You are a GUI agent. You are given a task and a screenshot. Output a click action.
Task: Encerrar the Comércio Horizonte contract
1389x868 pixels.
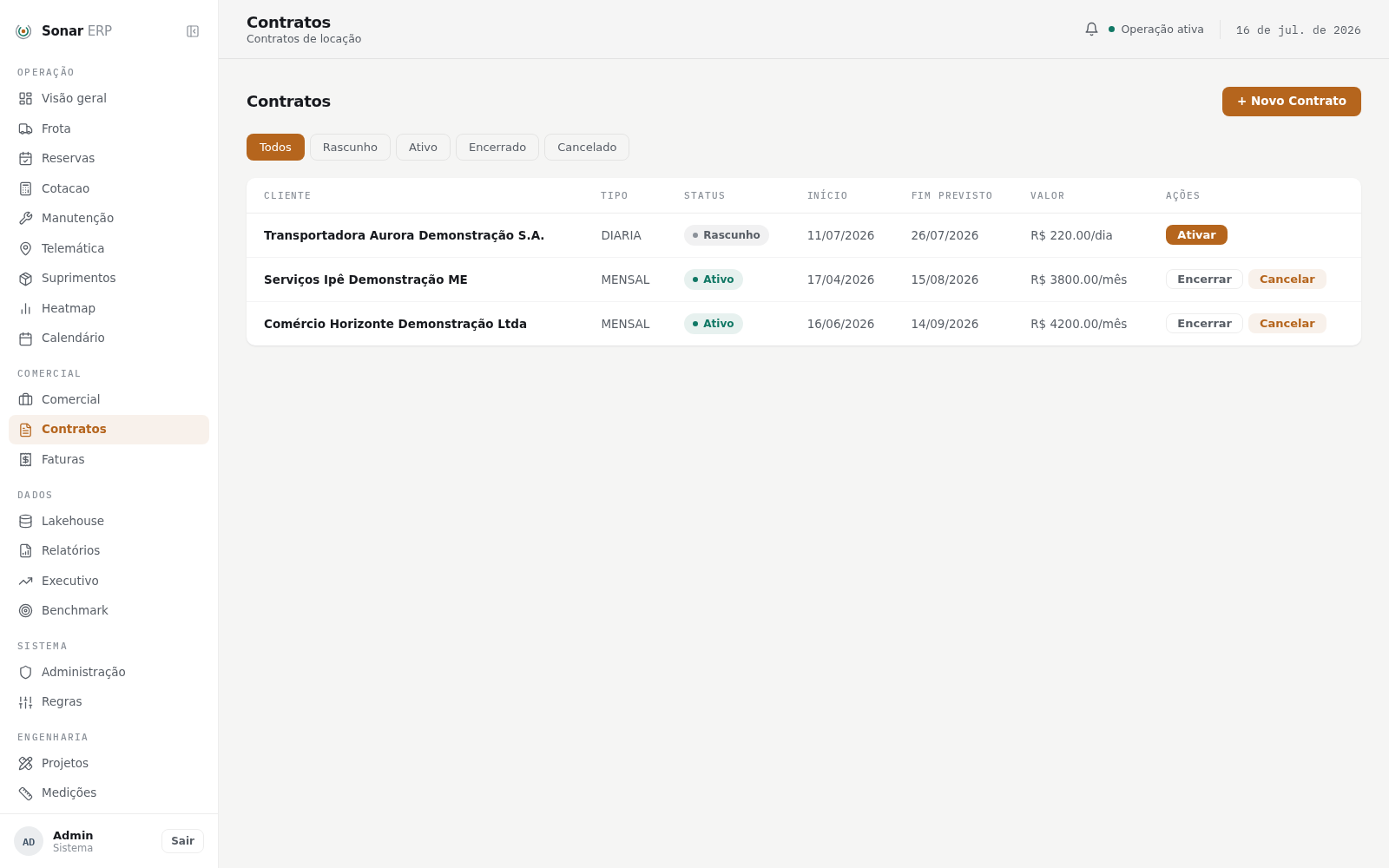coord(1204,324)
